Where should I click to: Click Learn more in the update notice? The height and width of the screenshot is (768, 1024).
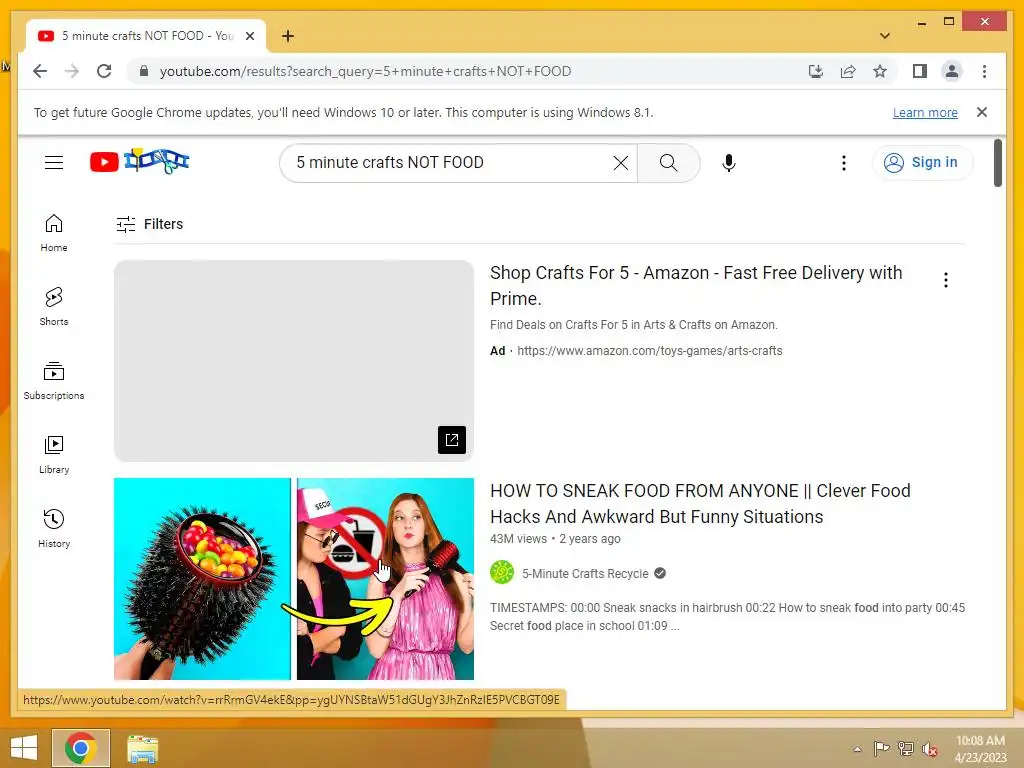click(925, 113)
